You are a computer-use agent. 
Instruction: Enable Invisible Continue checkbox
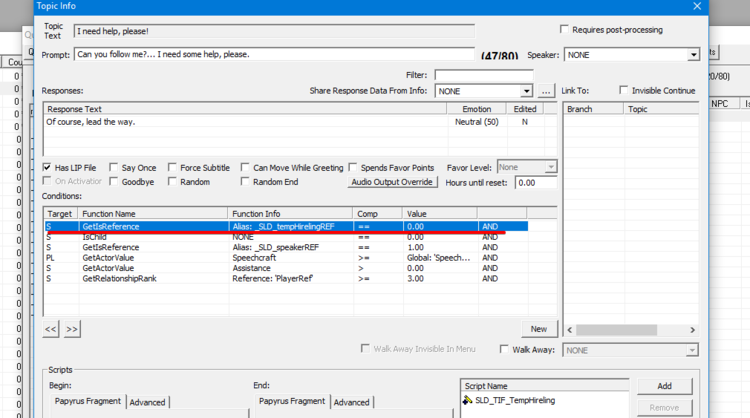(x=623, y=90)
